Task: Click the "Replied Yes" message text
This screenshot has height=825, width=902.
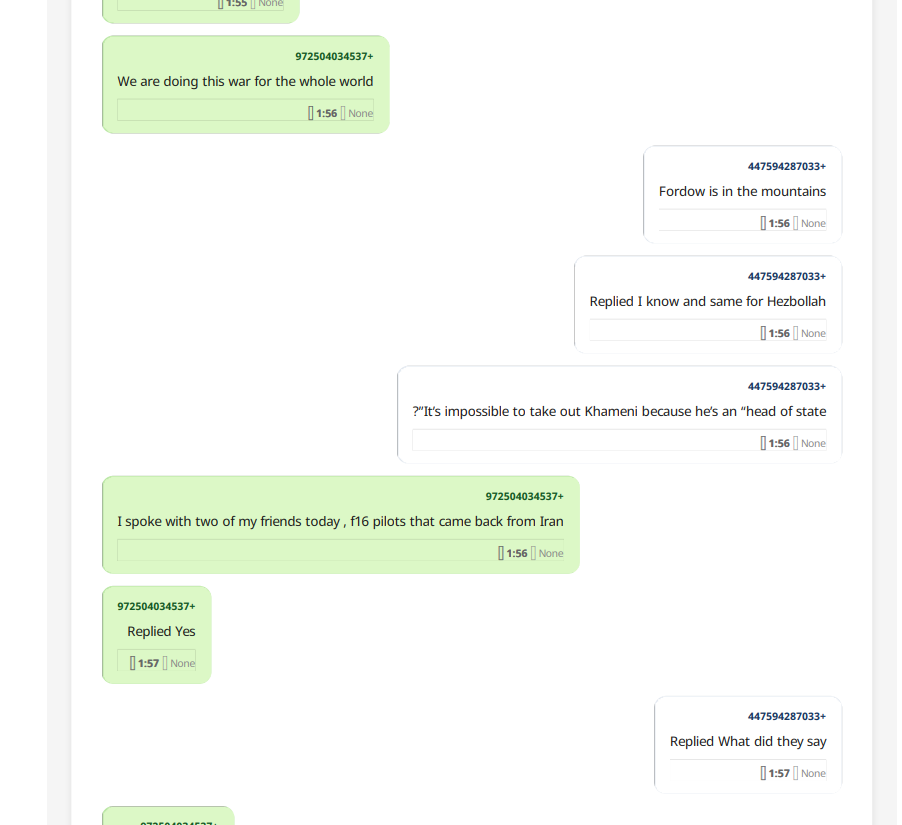Action: coord(161,632)
